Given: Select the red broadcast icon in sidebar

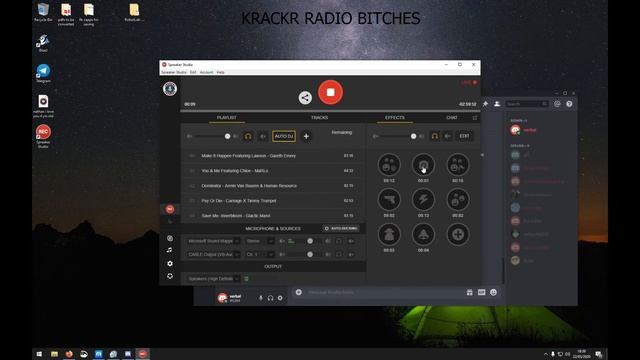Looking at the screenshot, I should 170,209.
